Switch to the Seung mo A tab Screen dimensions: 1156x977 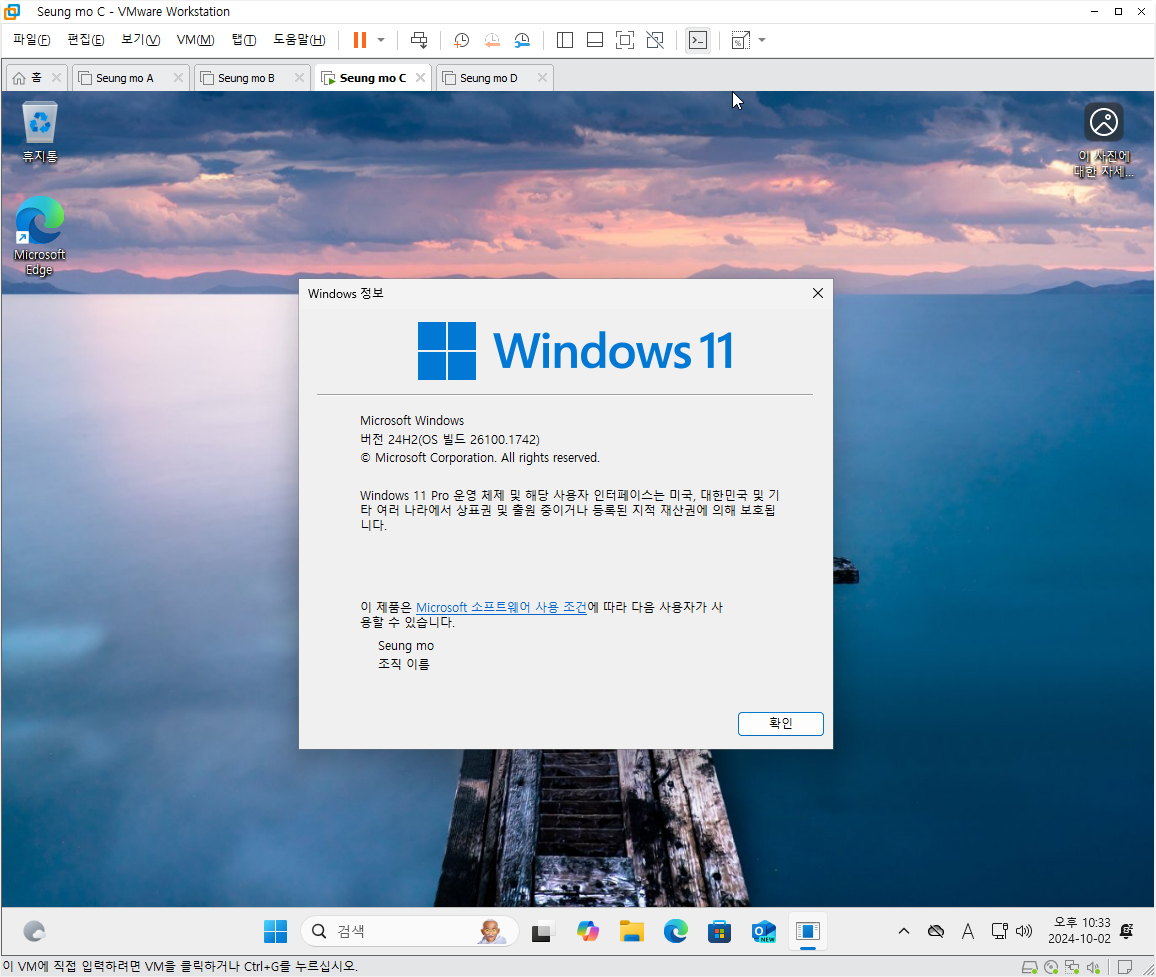point(125,77)
